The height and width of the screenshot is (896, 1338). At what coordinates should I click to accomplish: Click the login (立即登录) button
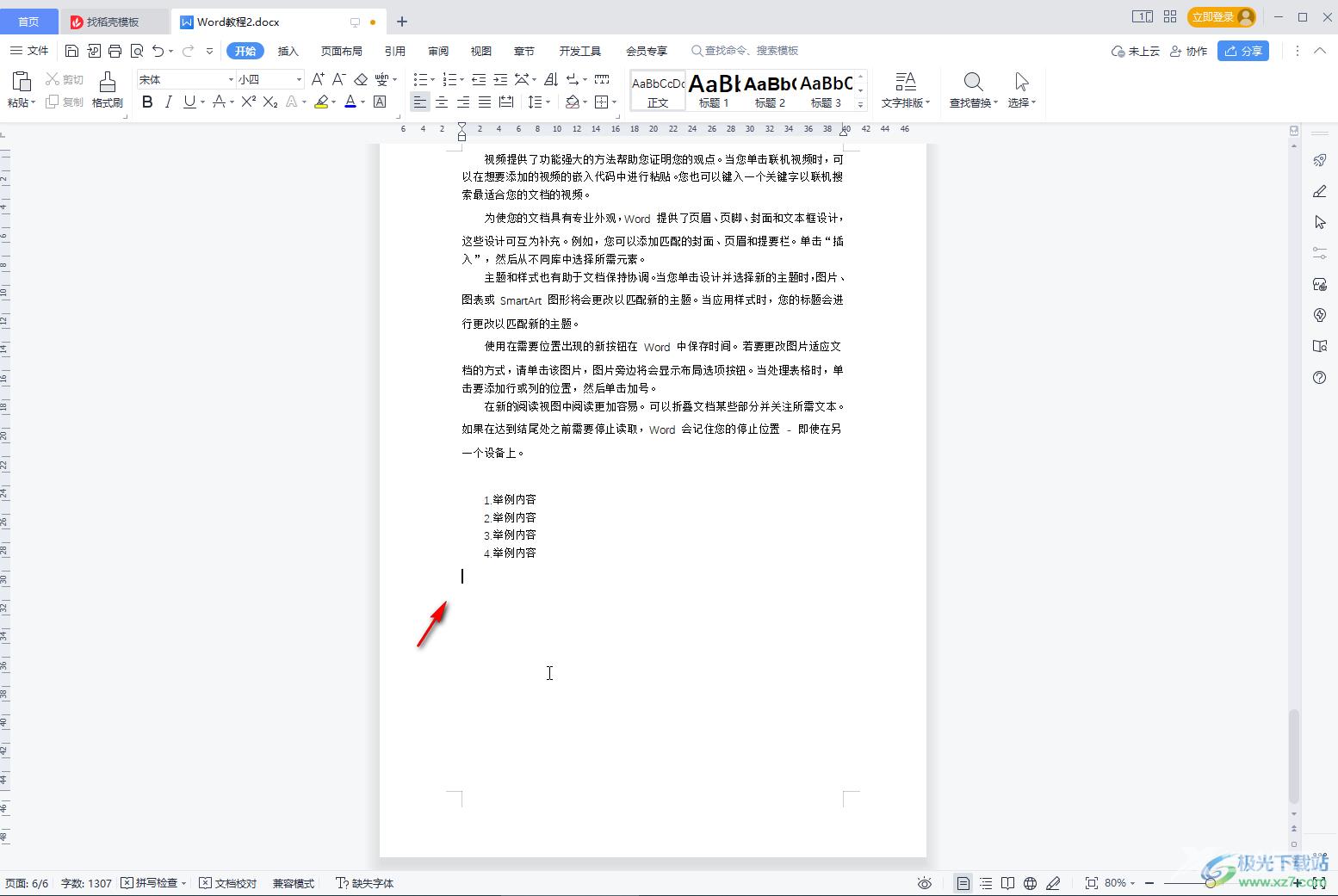(1221, 17)
